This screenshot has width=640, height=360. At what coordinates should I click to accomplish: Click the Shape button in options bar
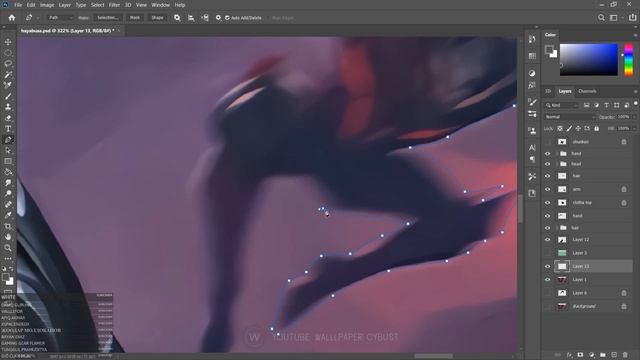tap(157, 18)
